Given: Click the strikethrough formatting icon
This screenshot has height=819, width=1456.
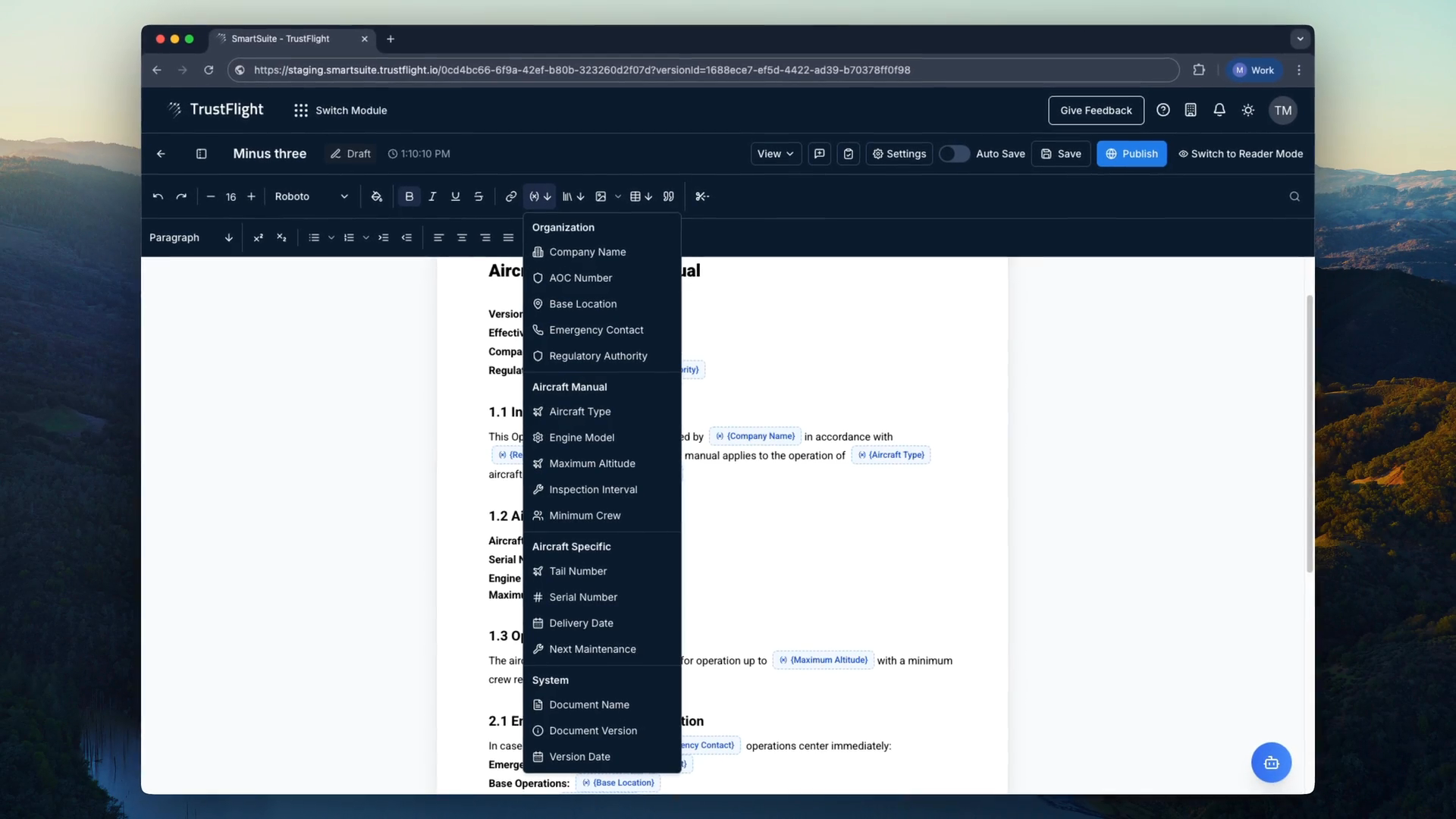Looking at the screenshot, I should click(x=479, y=196).
